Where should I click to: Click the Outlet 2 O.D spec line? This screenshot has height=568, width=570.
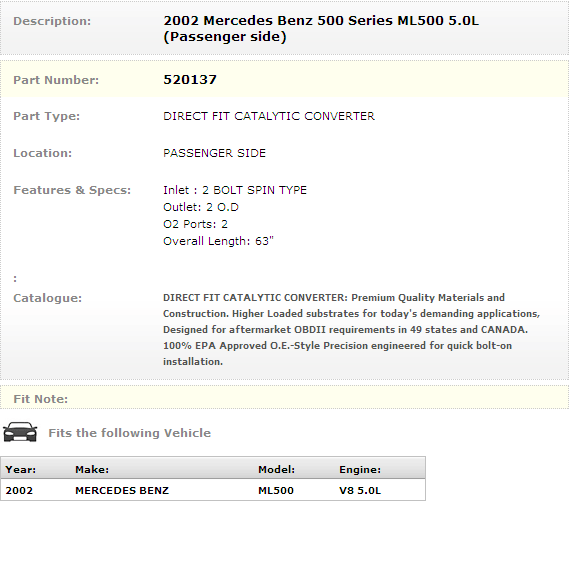pyautogui.click(x=201, y=207)
